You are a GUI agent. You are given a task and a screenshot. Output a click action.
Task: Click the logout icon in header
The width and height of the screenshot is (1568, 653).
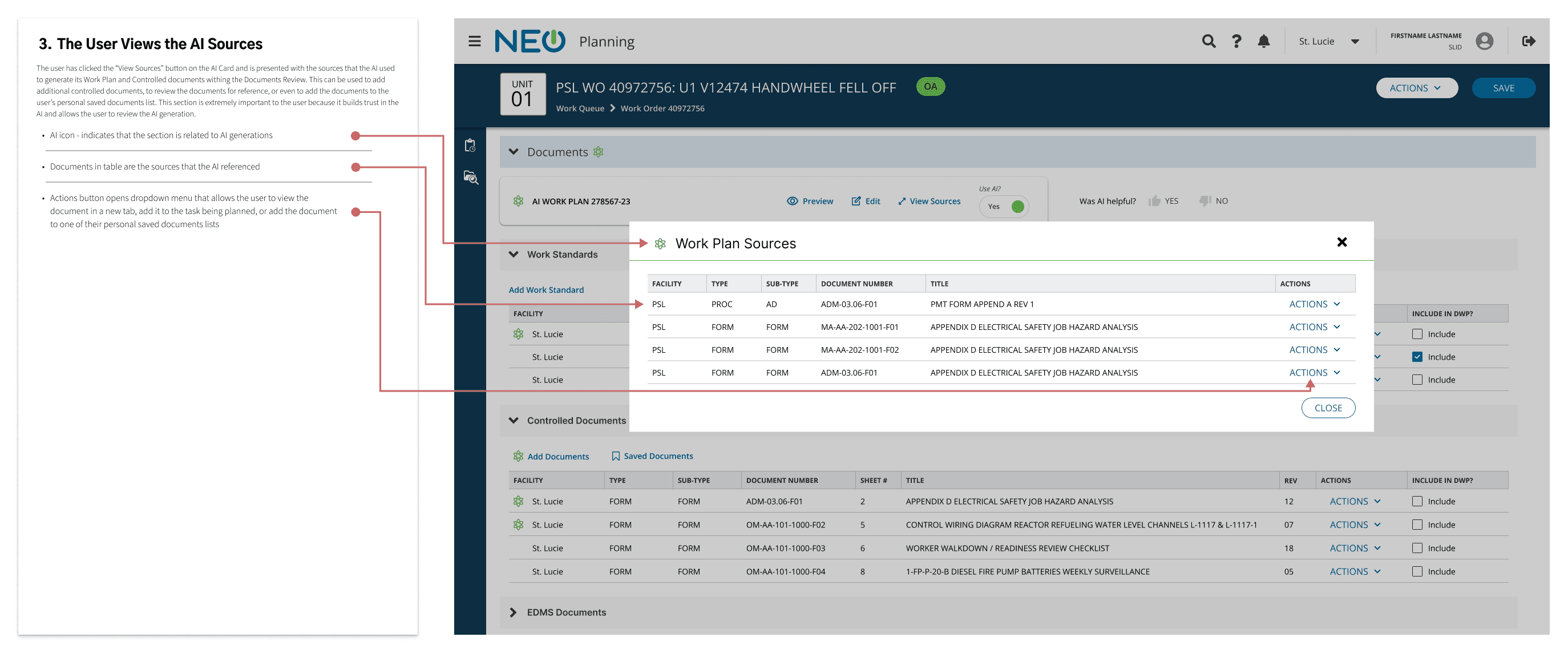1528,42
